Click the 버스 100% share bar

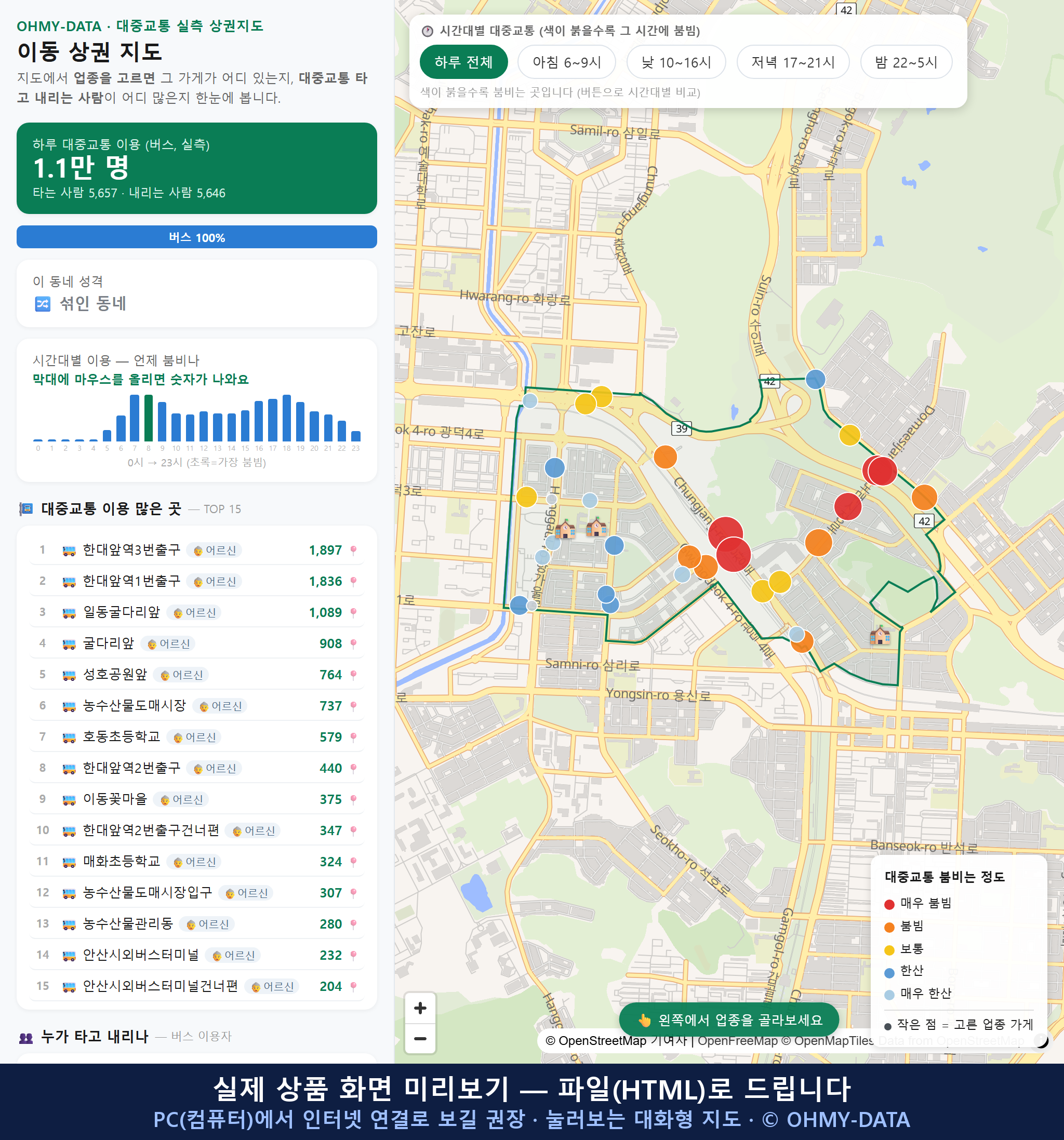(x=196, y=237)
